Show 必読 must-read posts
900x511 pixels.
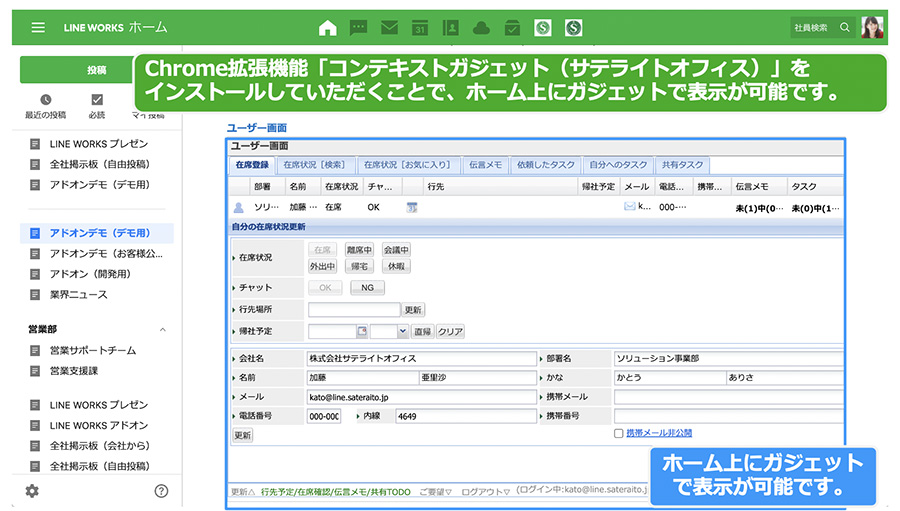click(x=97, y=106)
